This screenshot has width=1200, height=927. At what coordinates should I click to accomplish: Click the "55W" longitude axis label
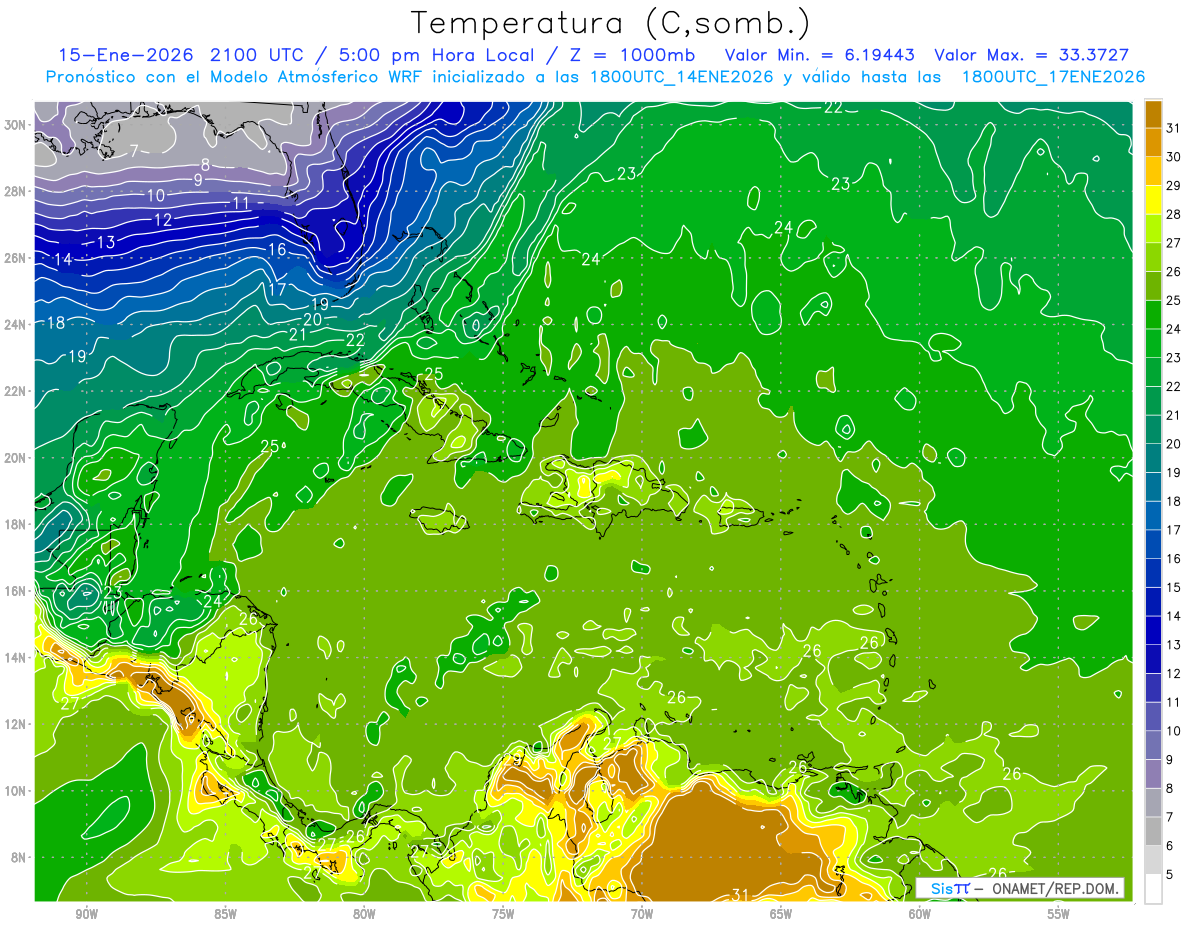click(x=1058, y=914)
